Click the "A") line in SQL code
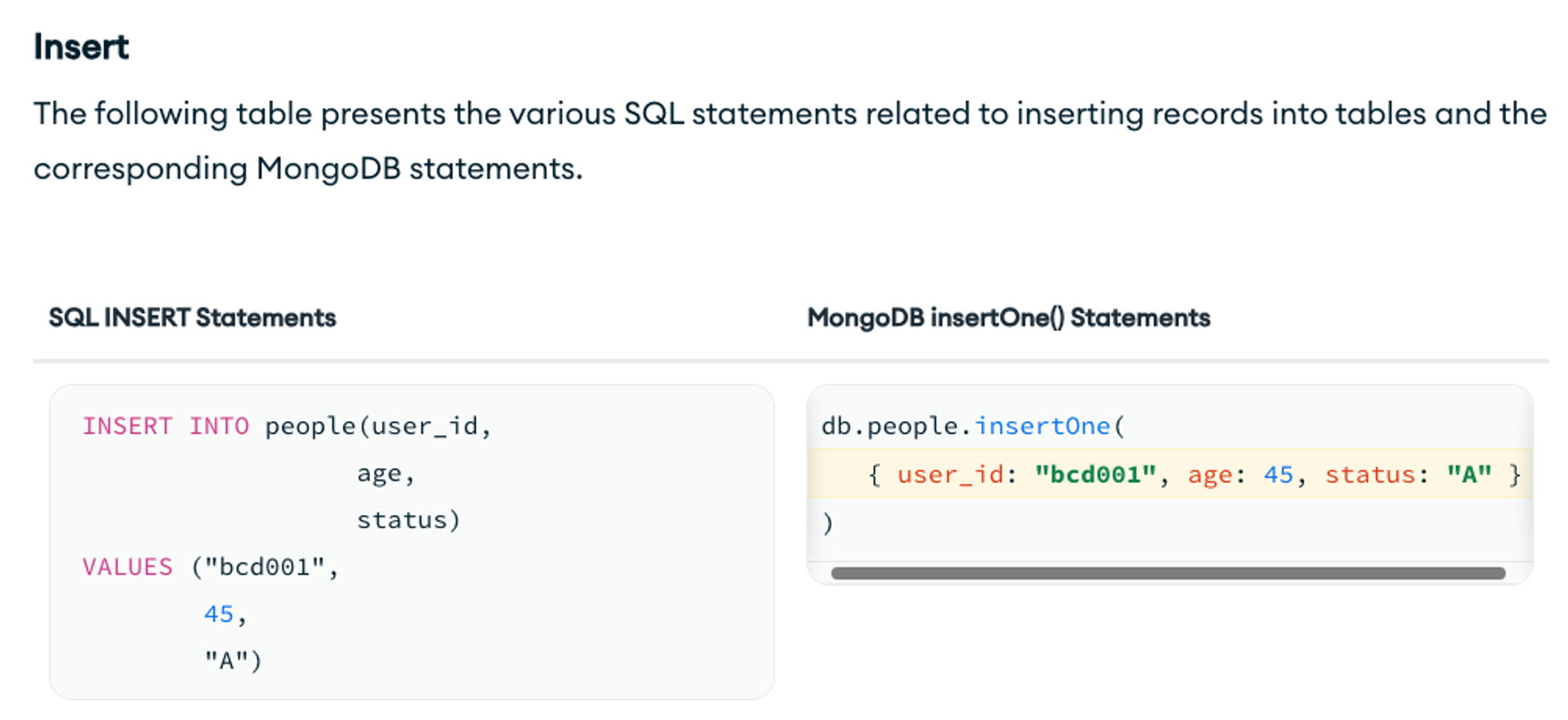 233,661
